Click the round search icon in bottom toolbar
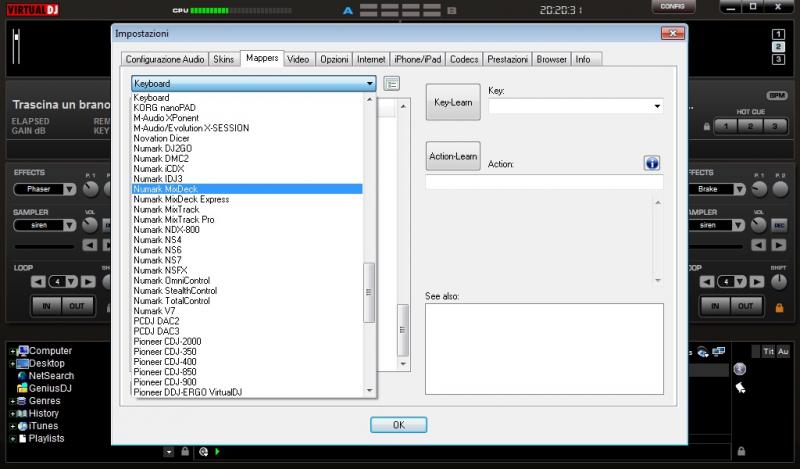Viewport: 800px width, 469px height. coord(203,452)
